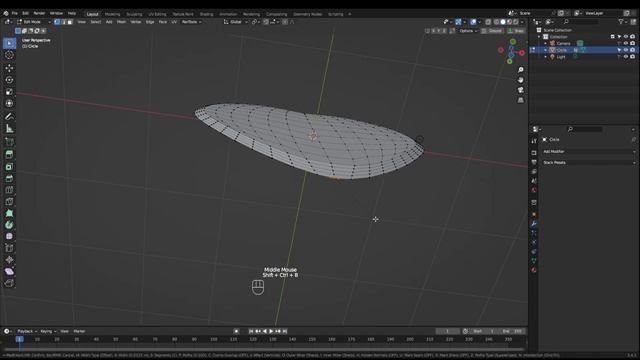The width and height of the screenshot is (640, 360).
Task: Open the Mesh menu
Action: pyautogui.click(x=121, y=22)
